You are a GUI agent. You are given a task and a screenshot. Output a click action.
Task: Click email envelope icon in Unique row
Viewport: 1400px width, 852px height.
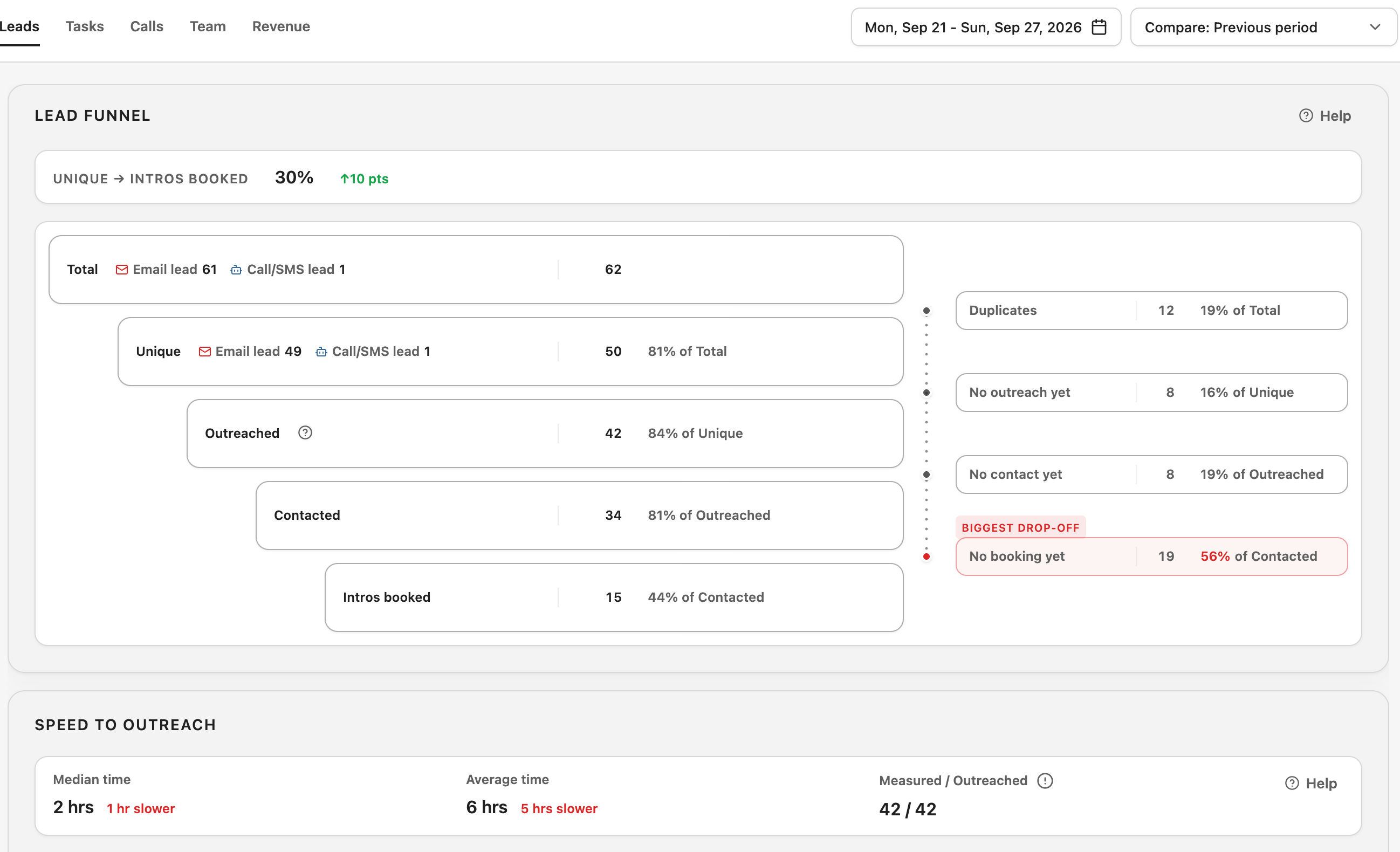[204, 352]
